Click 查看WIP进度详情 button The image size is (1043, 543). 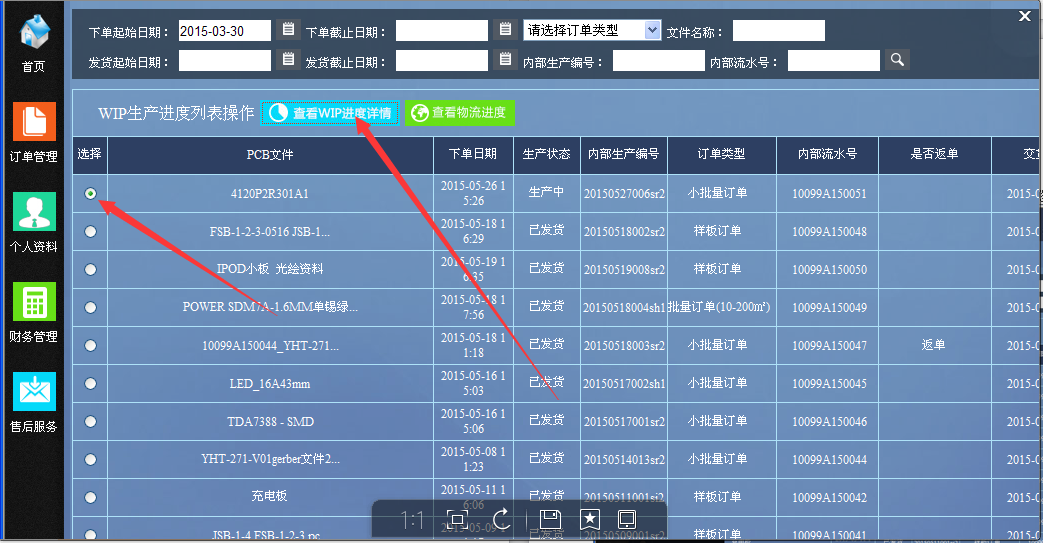330,113
